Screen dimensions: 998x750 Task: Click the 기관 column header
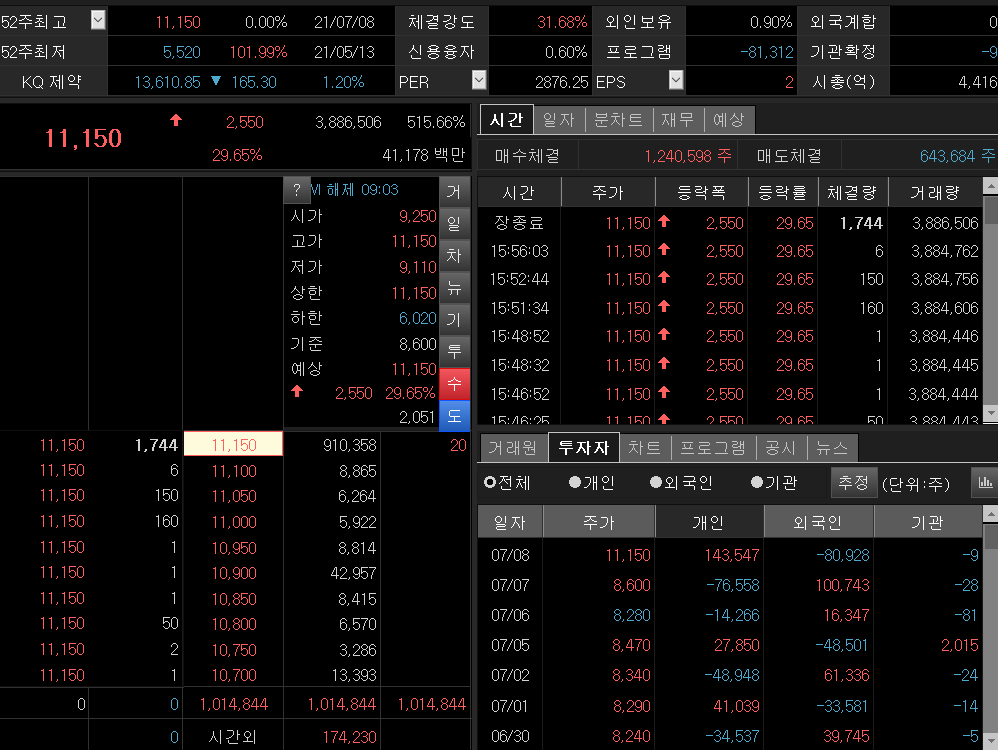tap(927, 522)
